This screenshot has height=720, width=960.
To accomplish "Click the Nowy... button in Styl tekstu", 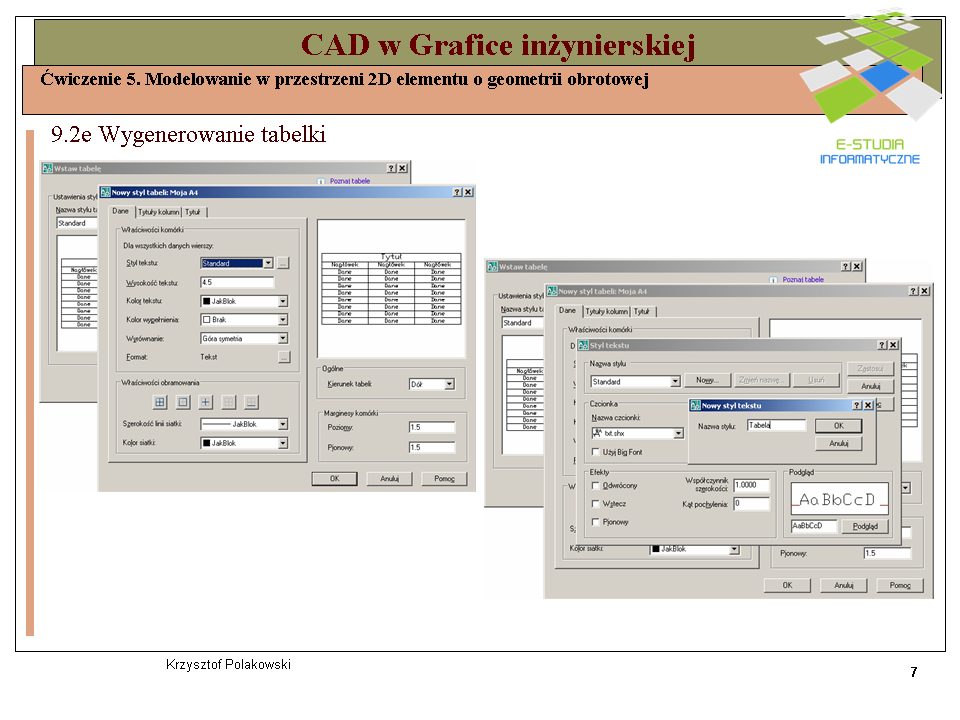I will coord(707,380).
